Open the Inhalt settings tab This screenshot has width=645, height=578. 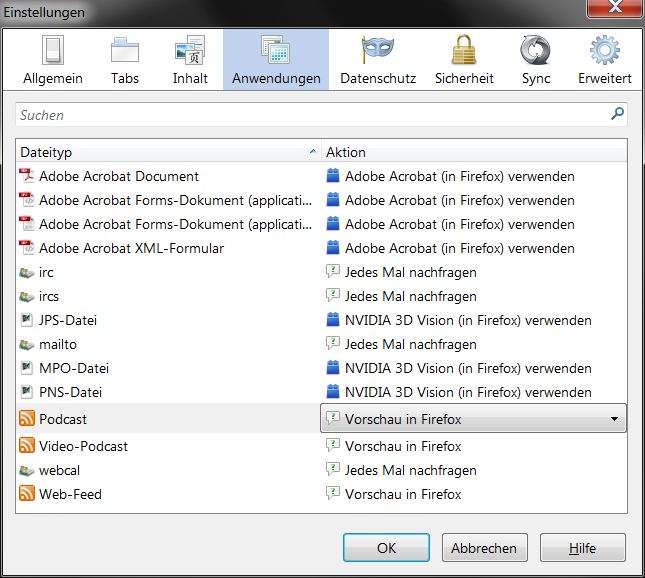pyautogui.click(x=190, y=60)
